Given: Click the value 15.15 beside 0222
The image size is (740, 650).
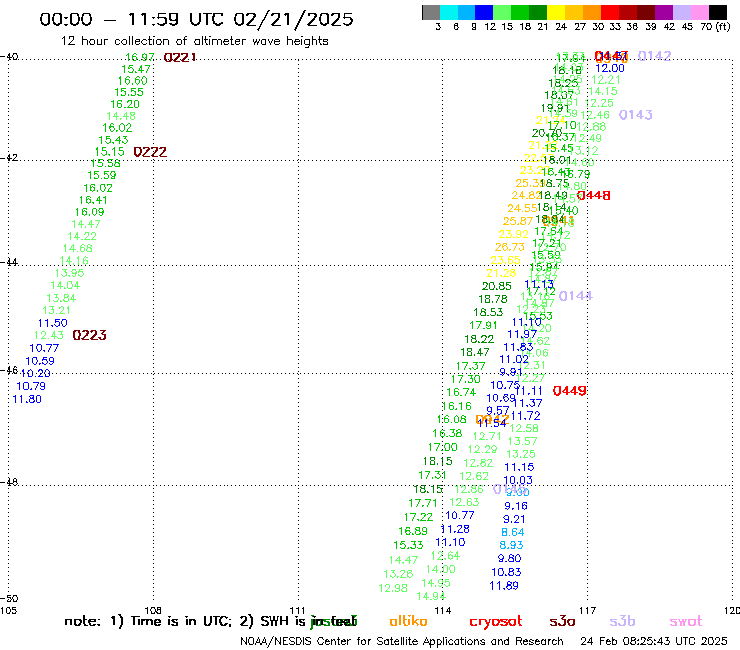Looking at the screenshot, I should (109, 152).
